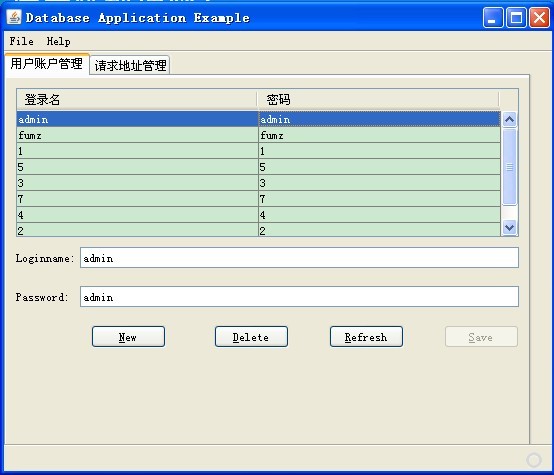
Task: Click the scroll down arrow in table
Action: [509, 227]
